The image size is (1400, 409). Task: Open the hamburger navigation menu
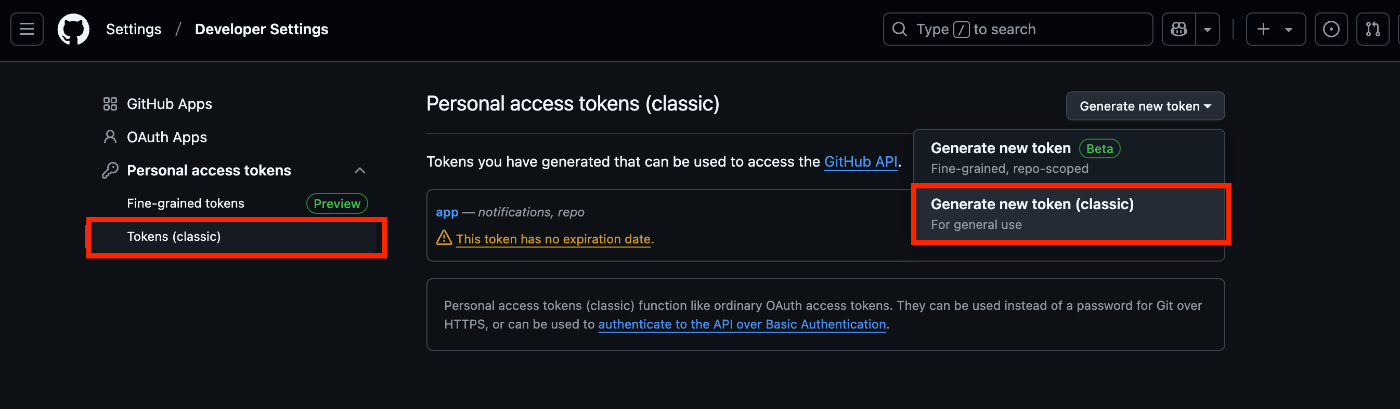pos(27,30)
